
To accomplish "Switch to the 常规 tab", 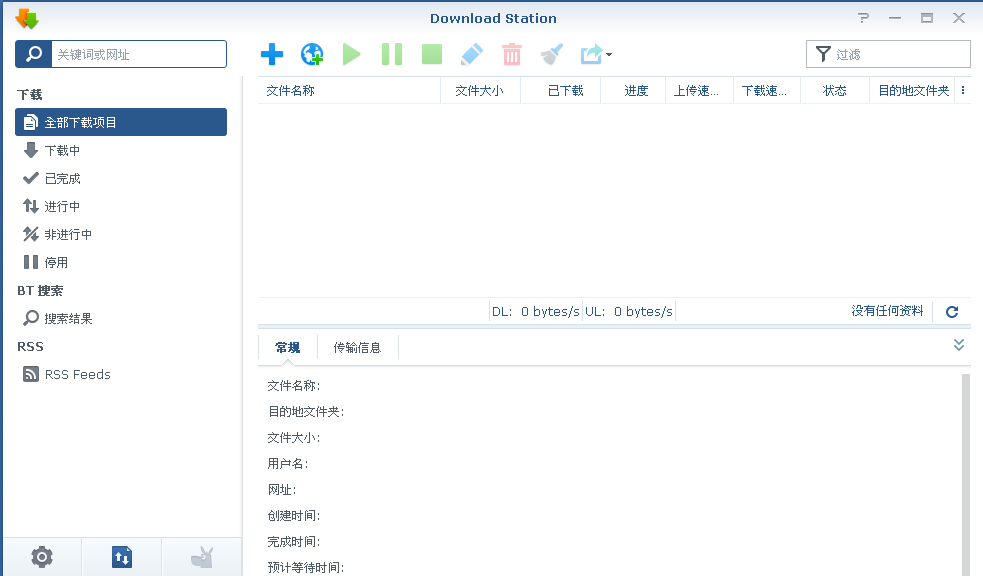I will [x=288, y=347].
